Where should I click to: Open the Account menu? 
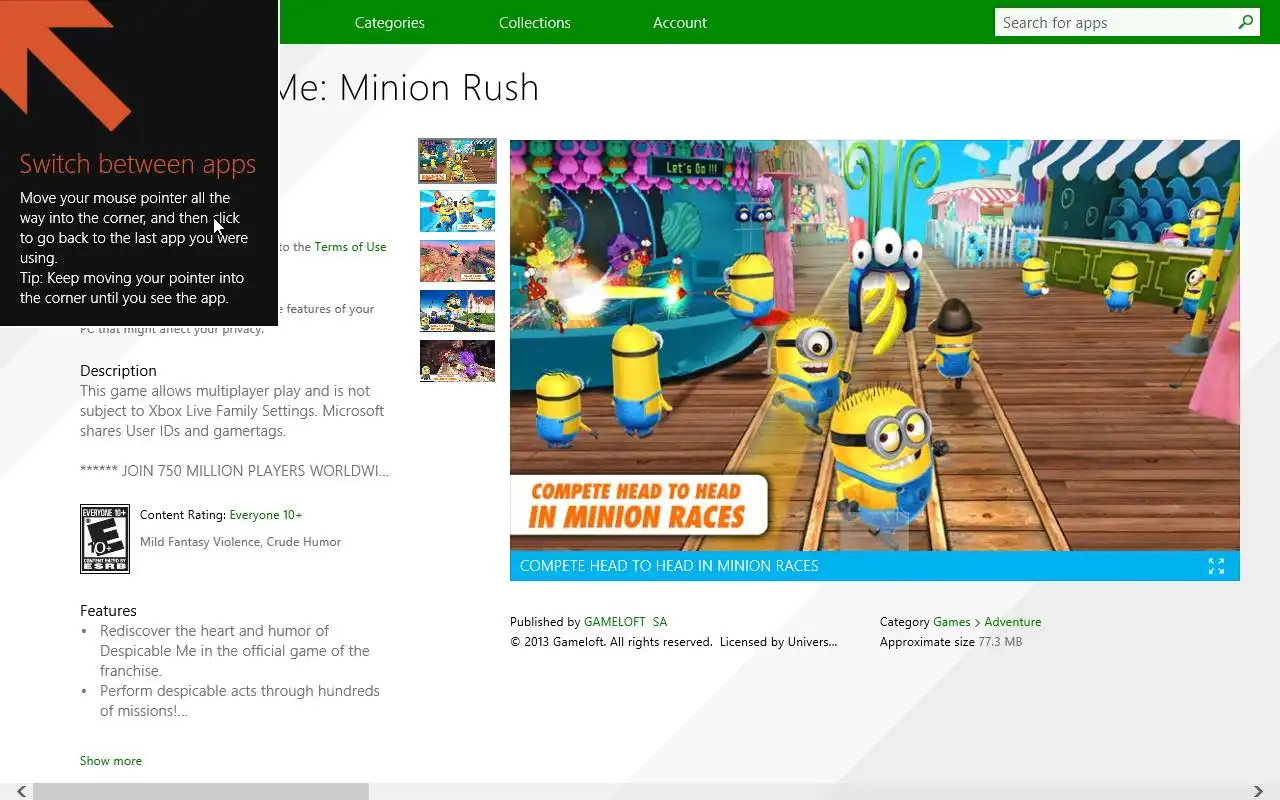679,22
